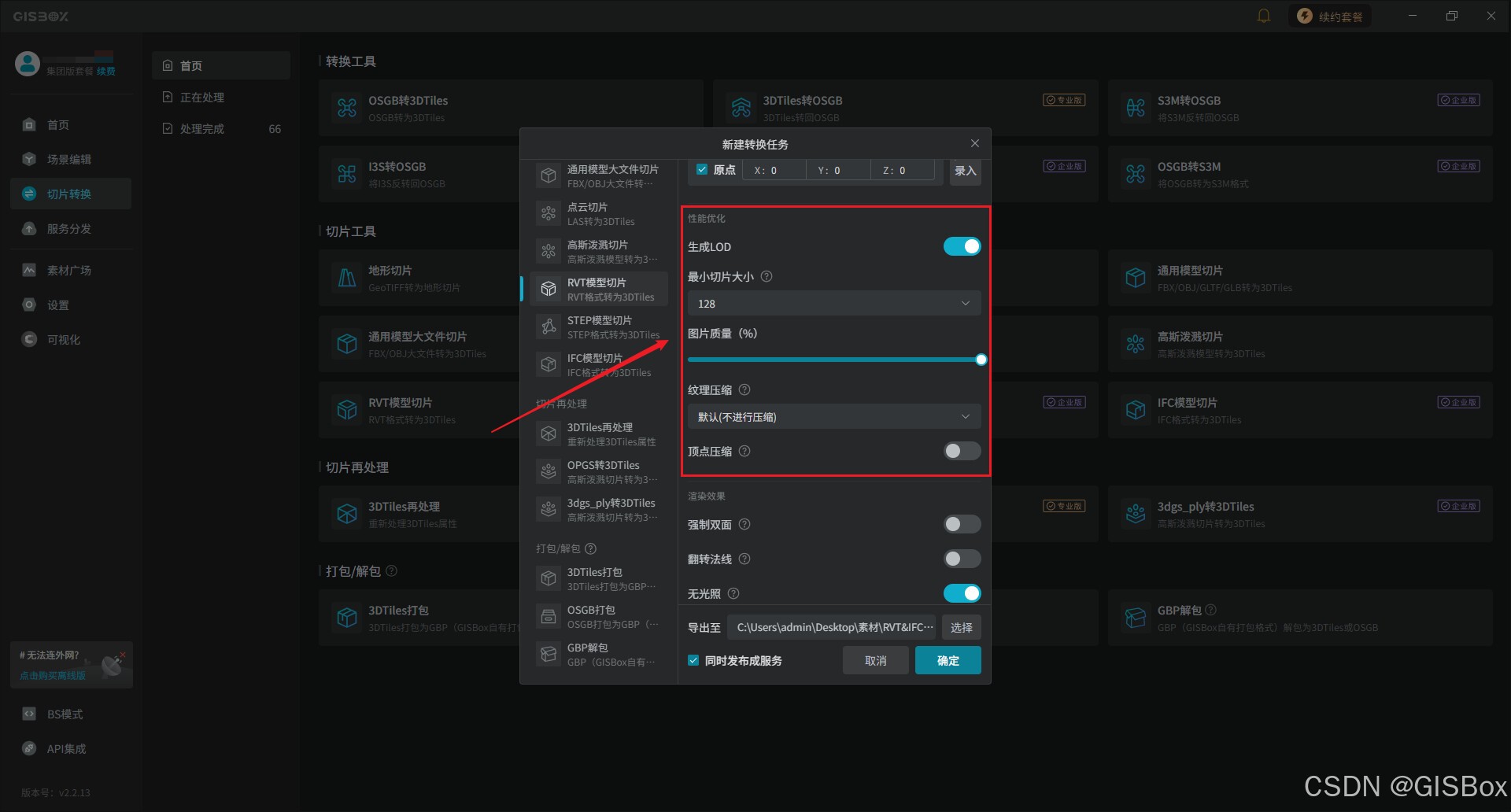Click the 顶点压缩 help icon
This screenshot has height=812, width=1511.
click(x=744, y=451)
